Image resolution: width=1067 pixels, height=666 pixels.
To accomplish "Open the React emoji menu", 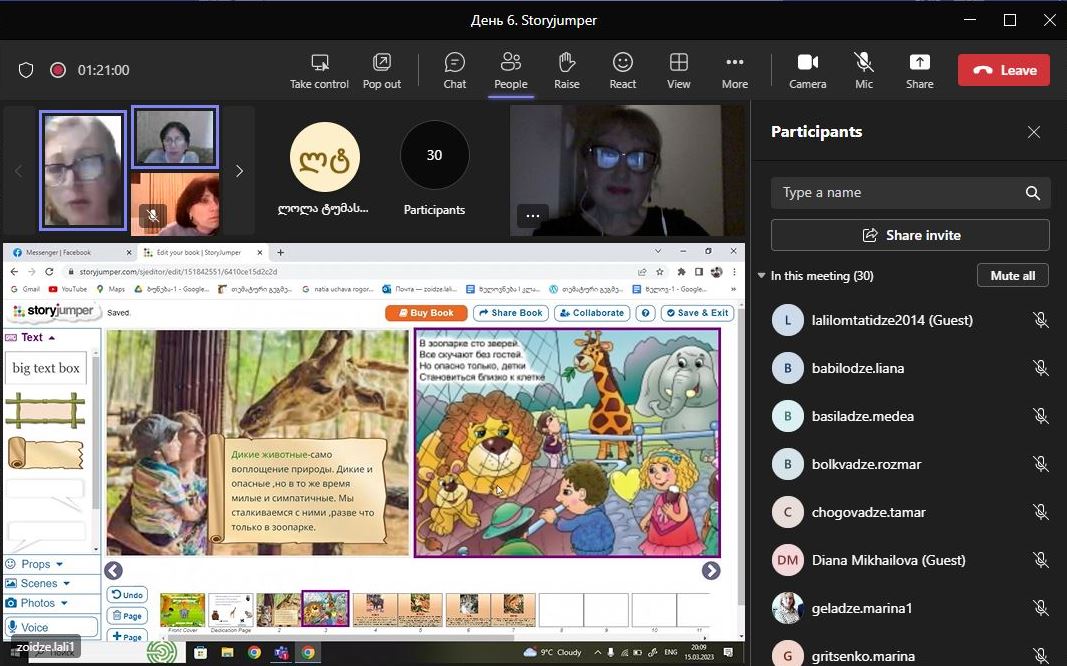I will pos(623,71).
